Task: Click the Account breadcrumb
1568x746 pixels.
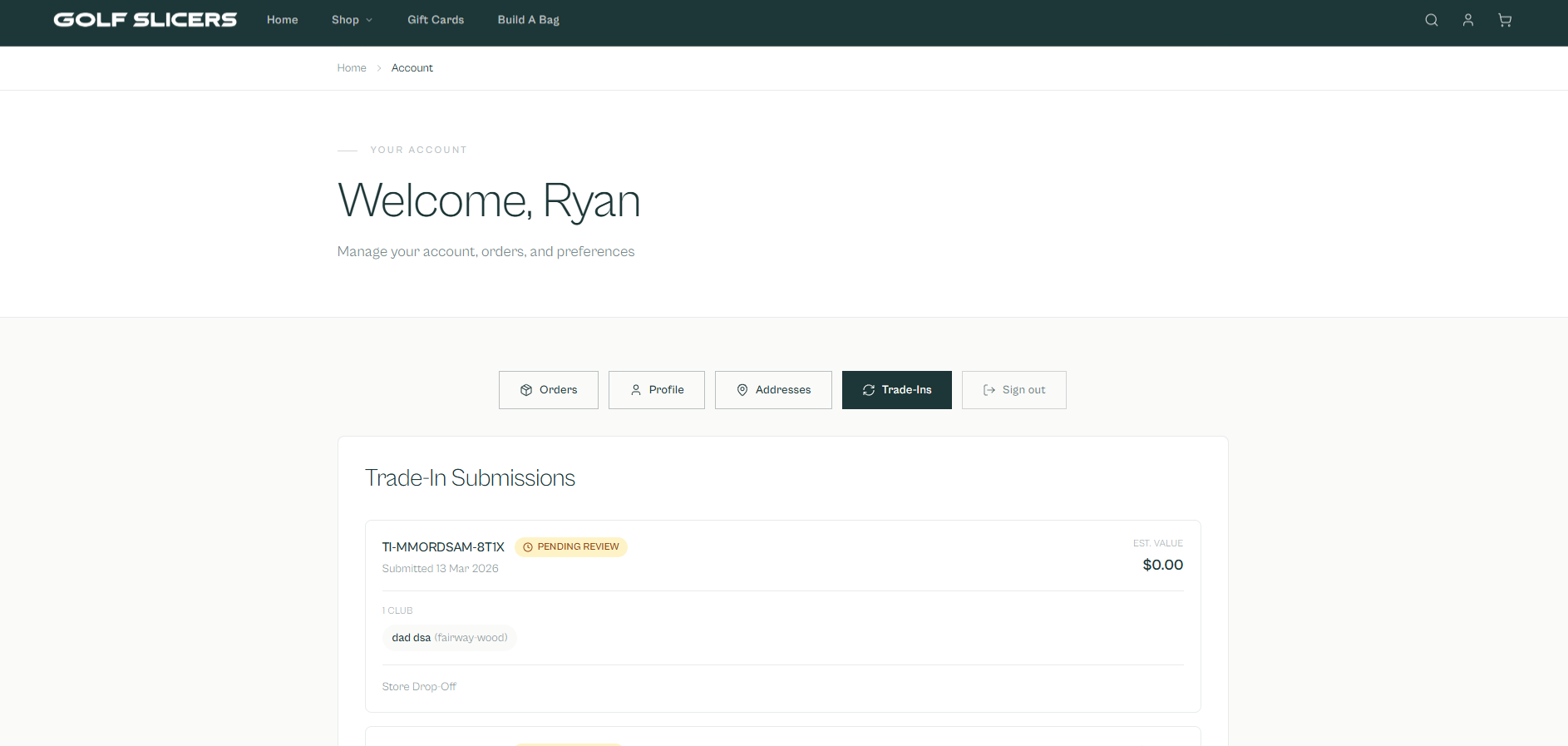Action: (412, 68)
